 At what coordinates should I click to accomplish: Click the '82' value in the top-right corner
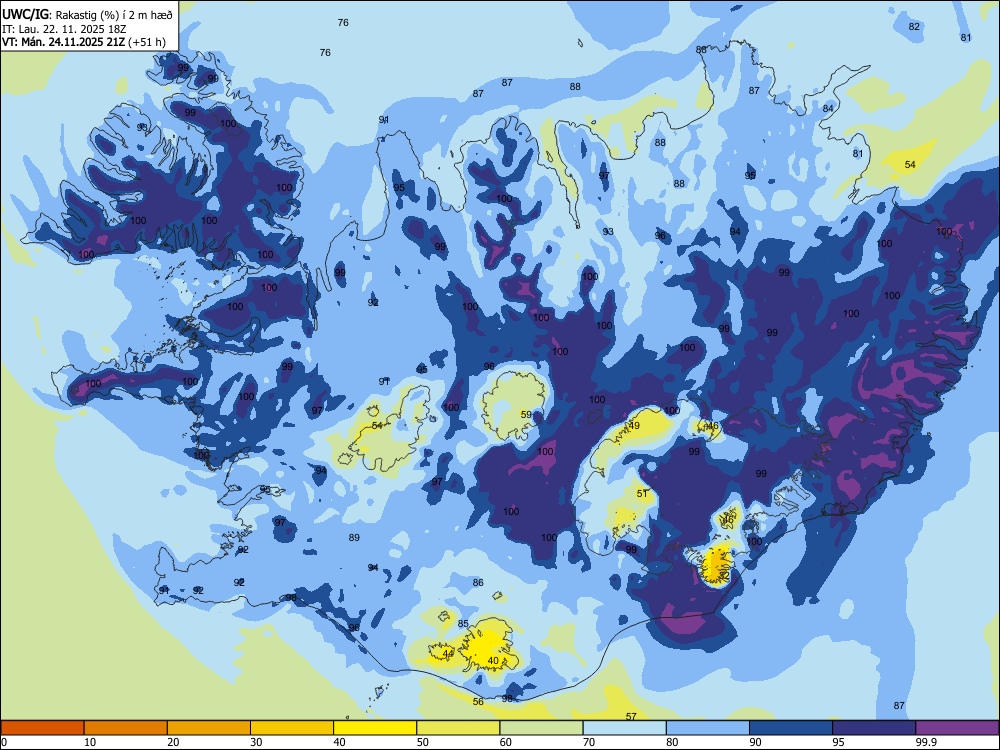point(915,27)
